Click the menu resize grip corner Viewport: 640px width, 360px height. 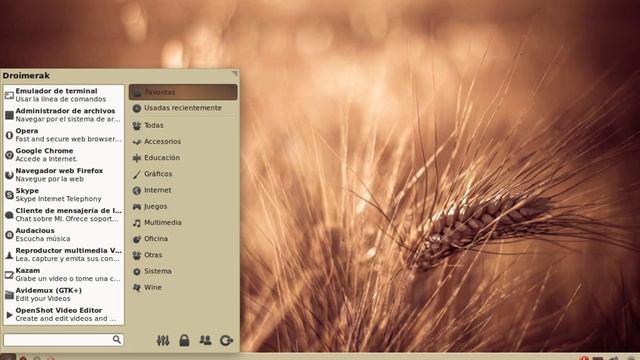[x=235, y=73]
